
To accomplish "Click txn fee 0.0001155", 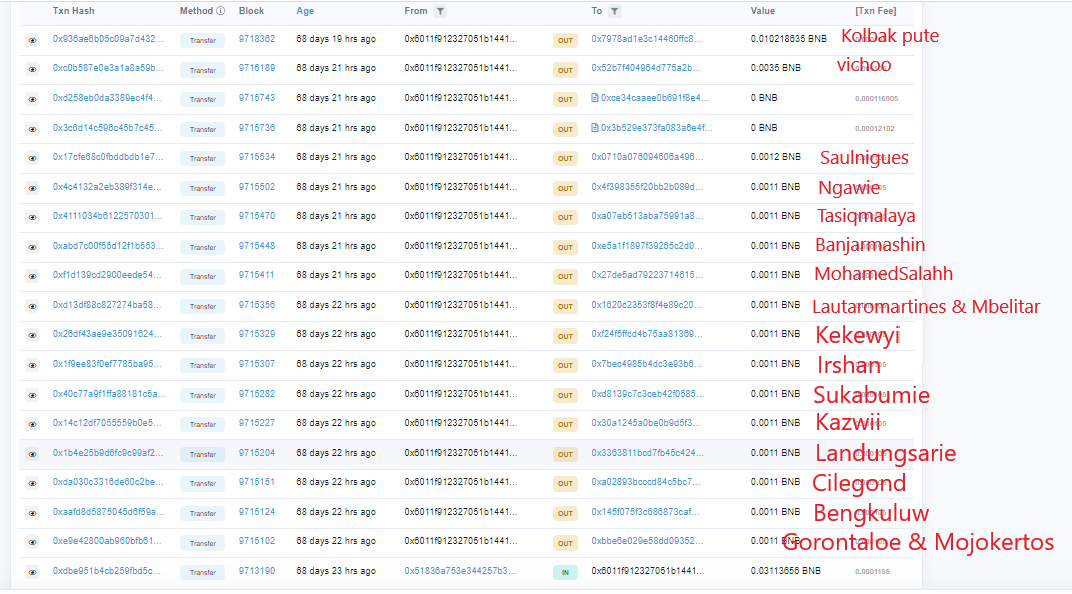I will 872,571.
